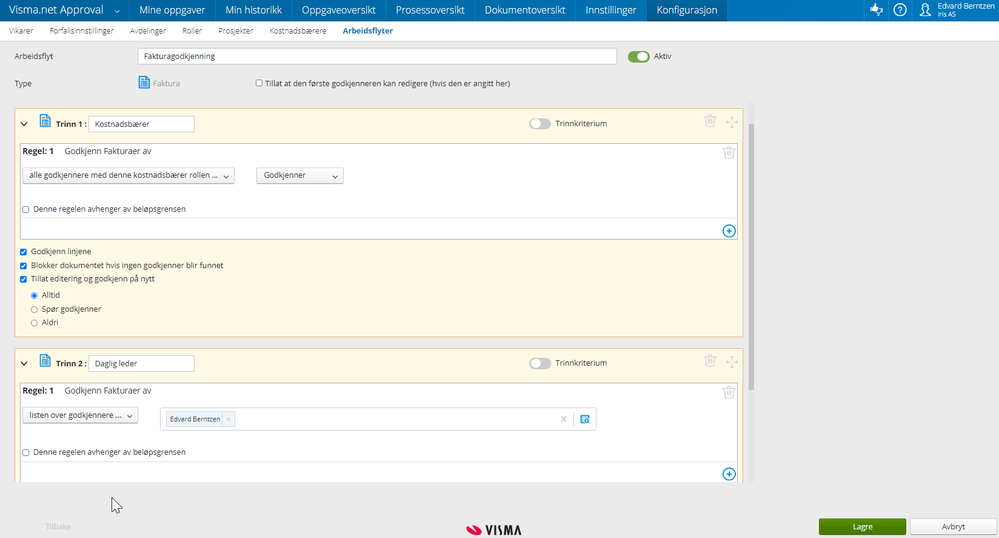Switch to the Vikarer sub-tab
Image resolution: width=999 pixels, height=538 pixels.
pyautogui.click(x=21, y=31)
